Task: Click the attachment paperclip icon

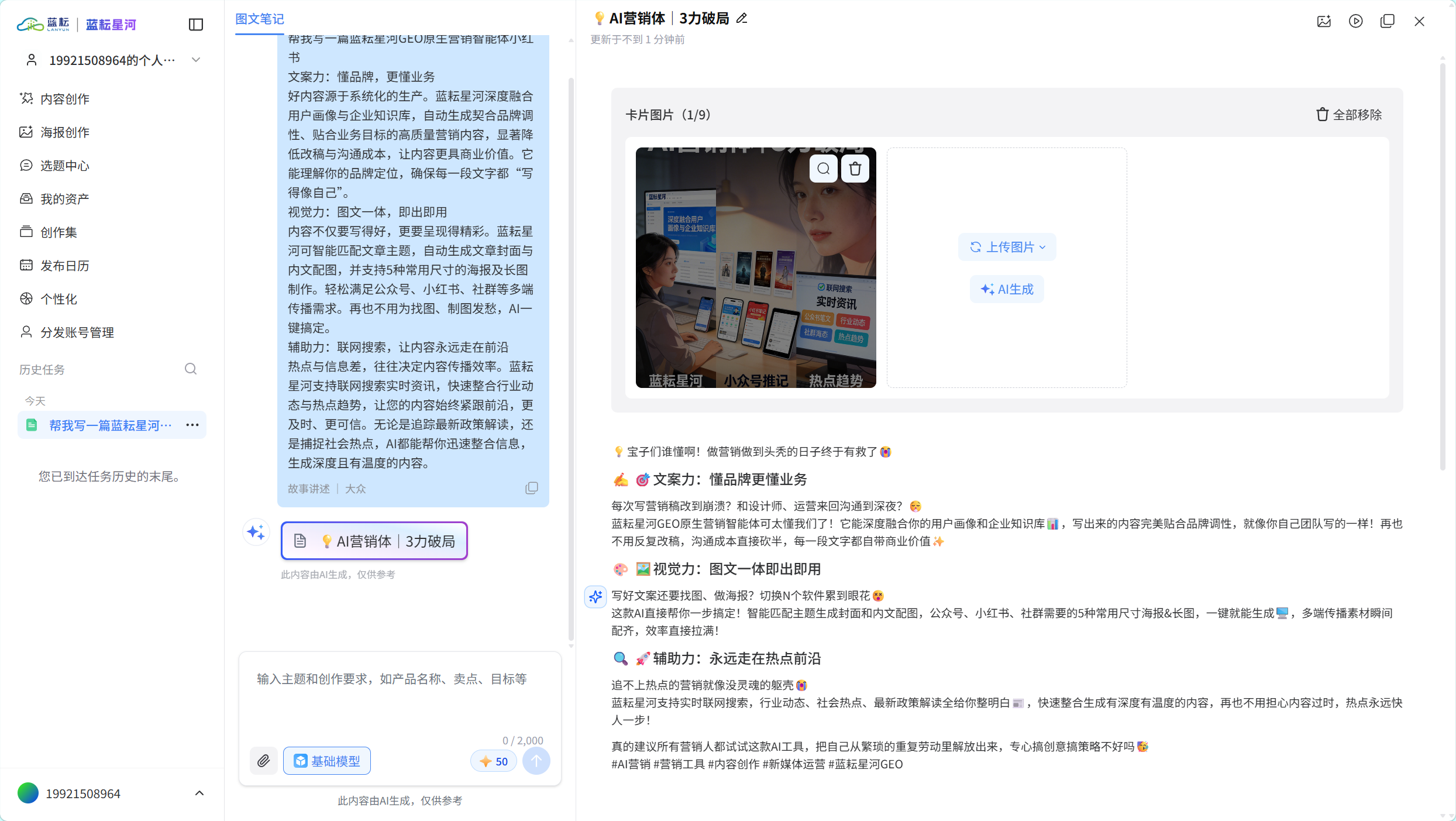Action: tap(263, 761)
